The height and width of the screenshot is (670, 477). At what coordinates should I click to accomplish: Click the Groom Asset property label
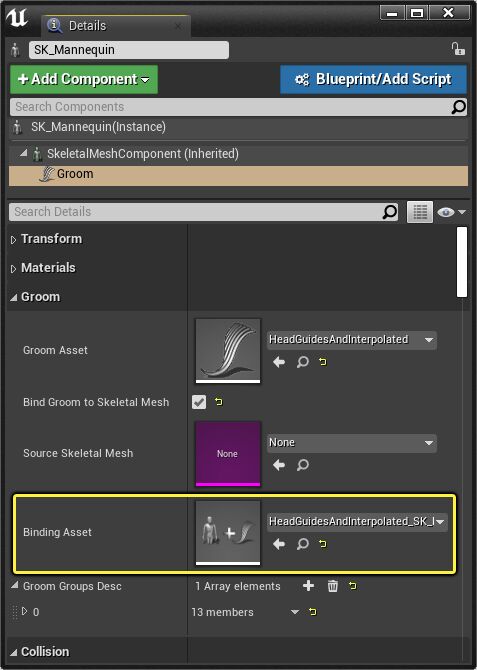(55, 350)
